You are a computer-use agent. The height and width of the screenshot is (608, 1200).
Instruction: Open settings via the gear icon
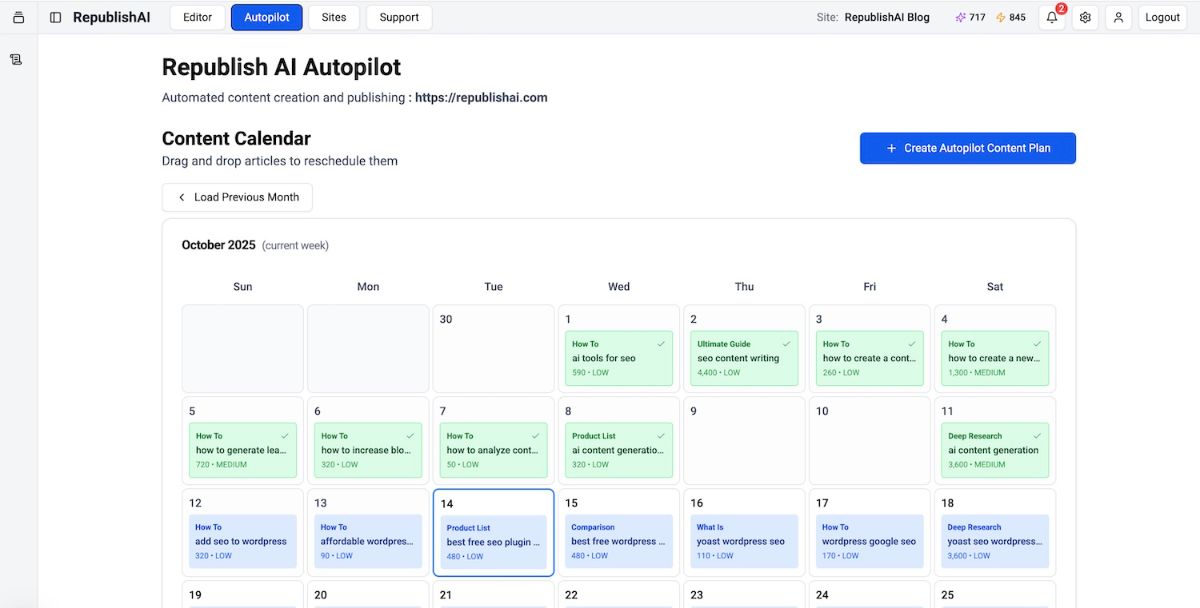tap(1085, 17)
